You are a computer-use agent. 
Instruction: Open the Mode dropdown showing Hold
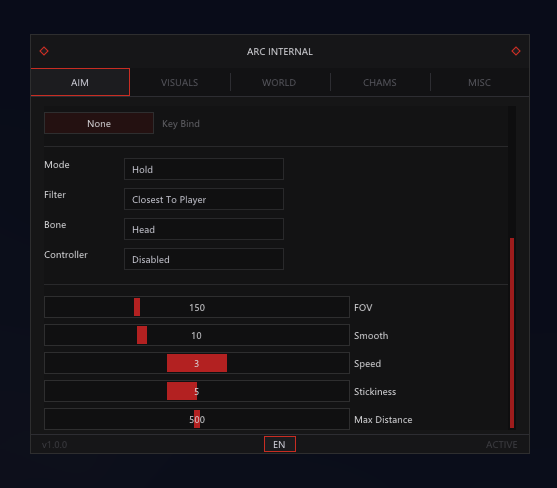[x=204, y=169]
